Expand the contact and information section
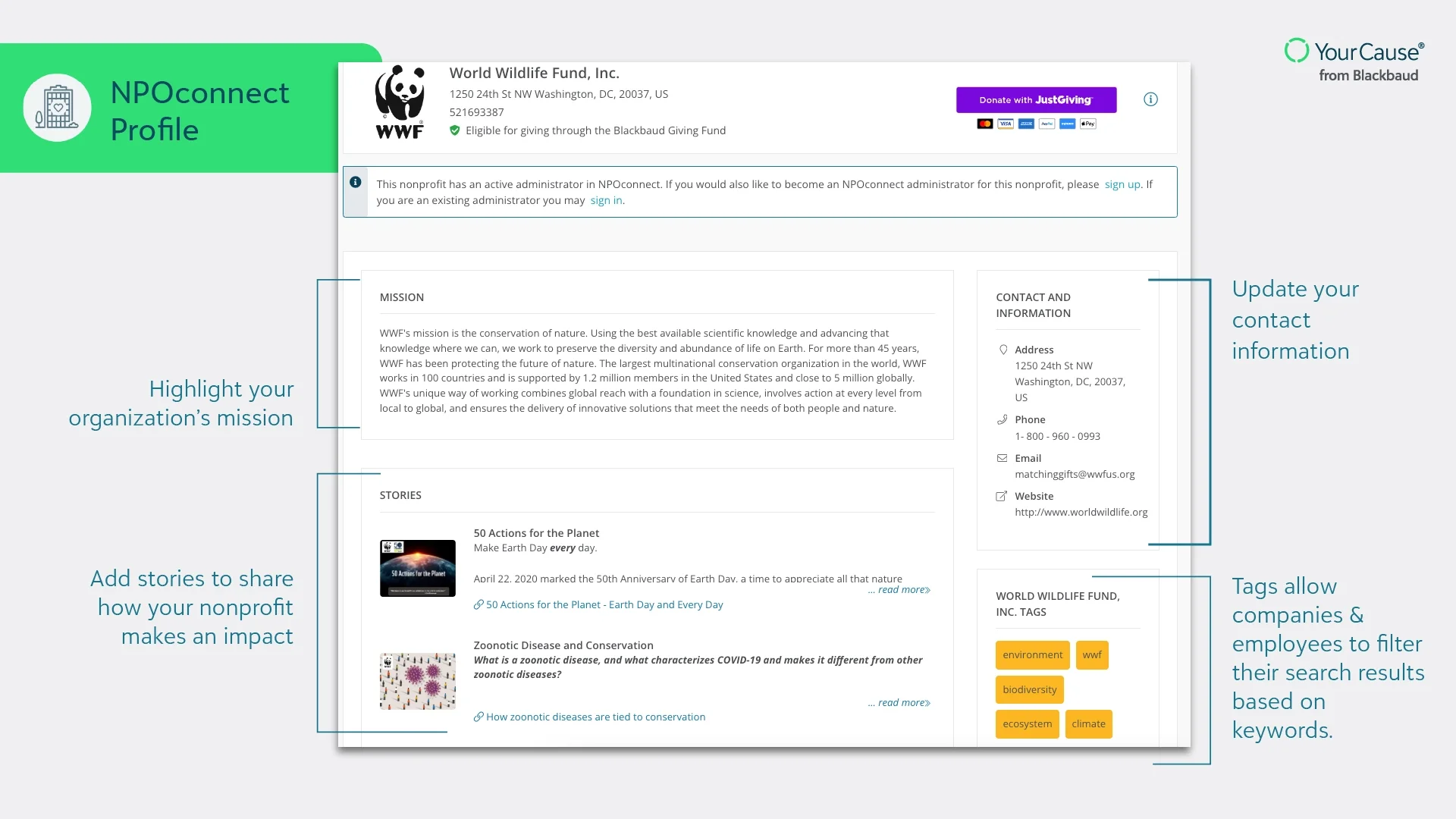The height and width of the screenshot is (819, 1456). click(1034, 305)
